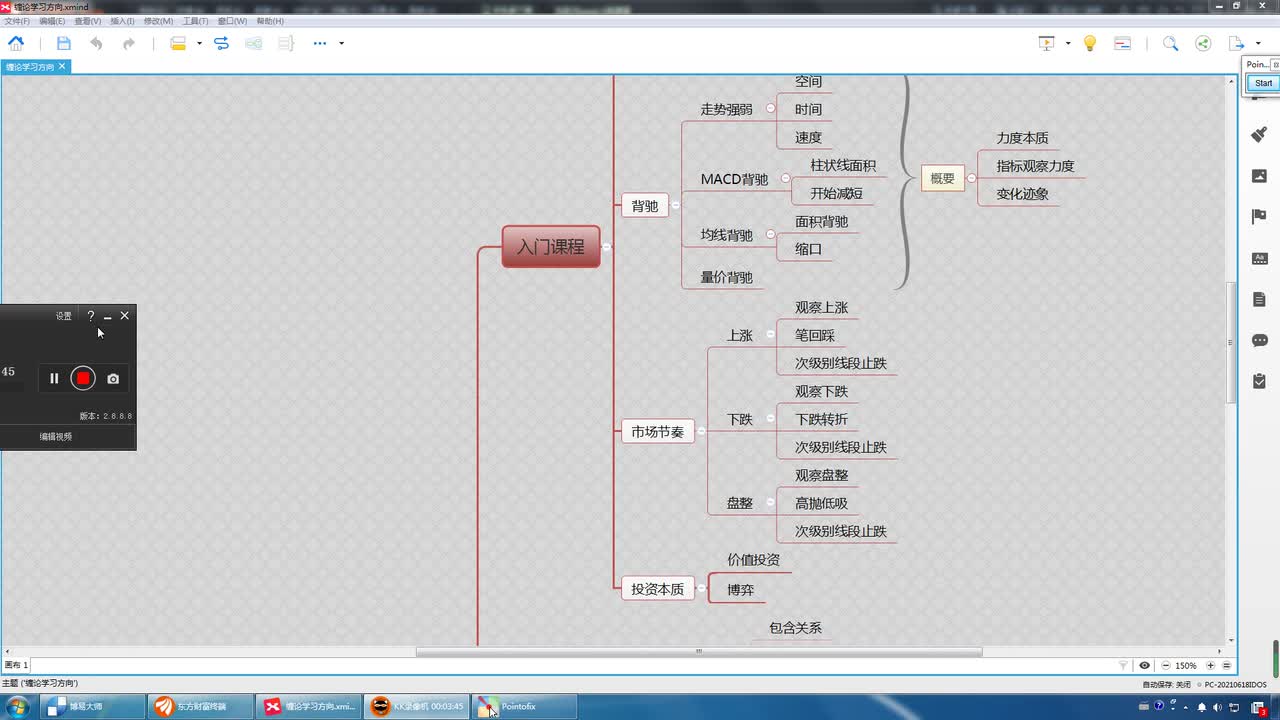Open the search magnifier icon
1280x720 pixels.
tap(1170, 43)
